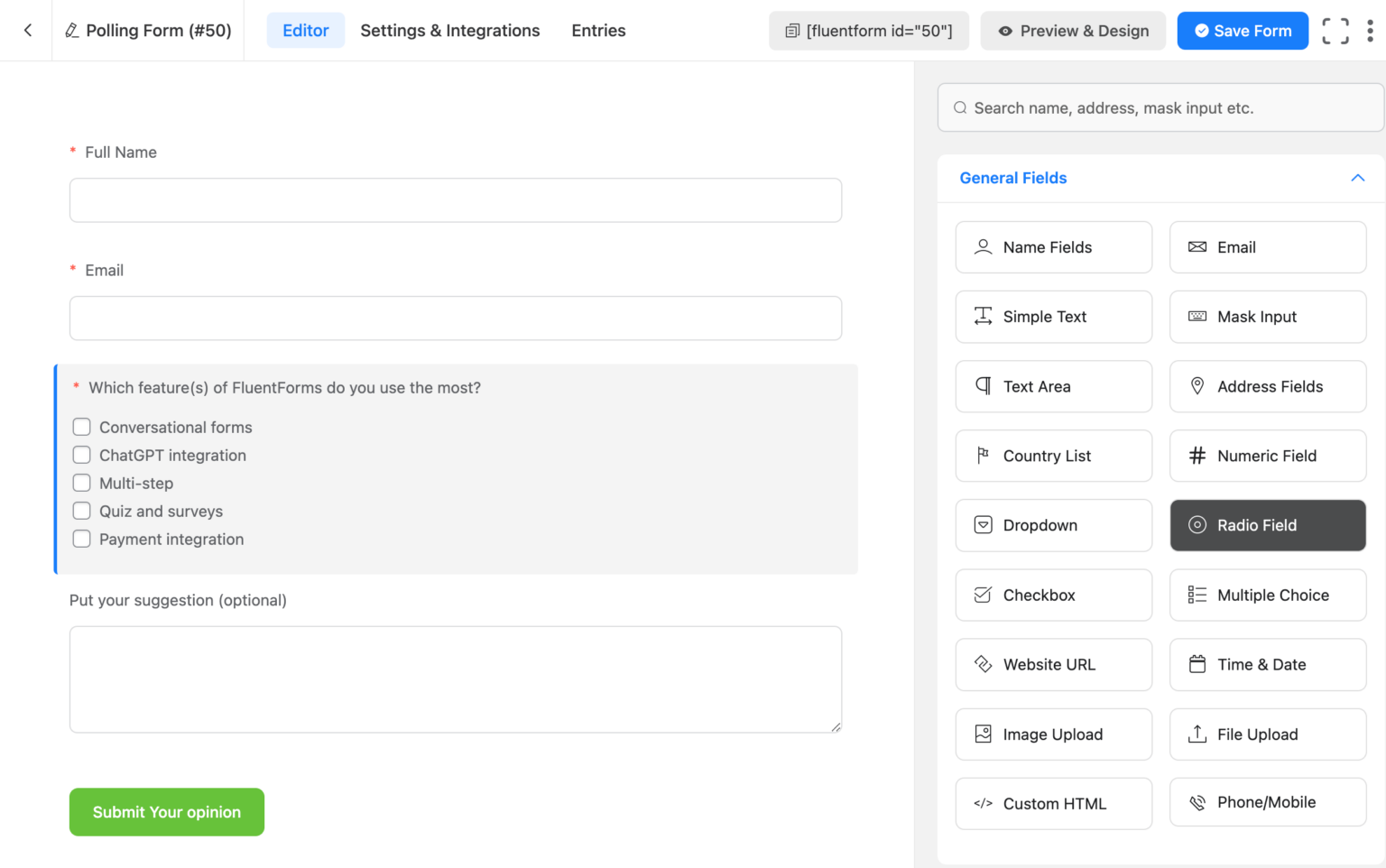
Task: Open the three-dot options menu
Action: pyautogui.click(x=1370, y=30)
